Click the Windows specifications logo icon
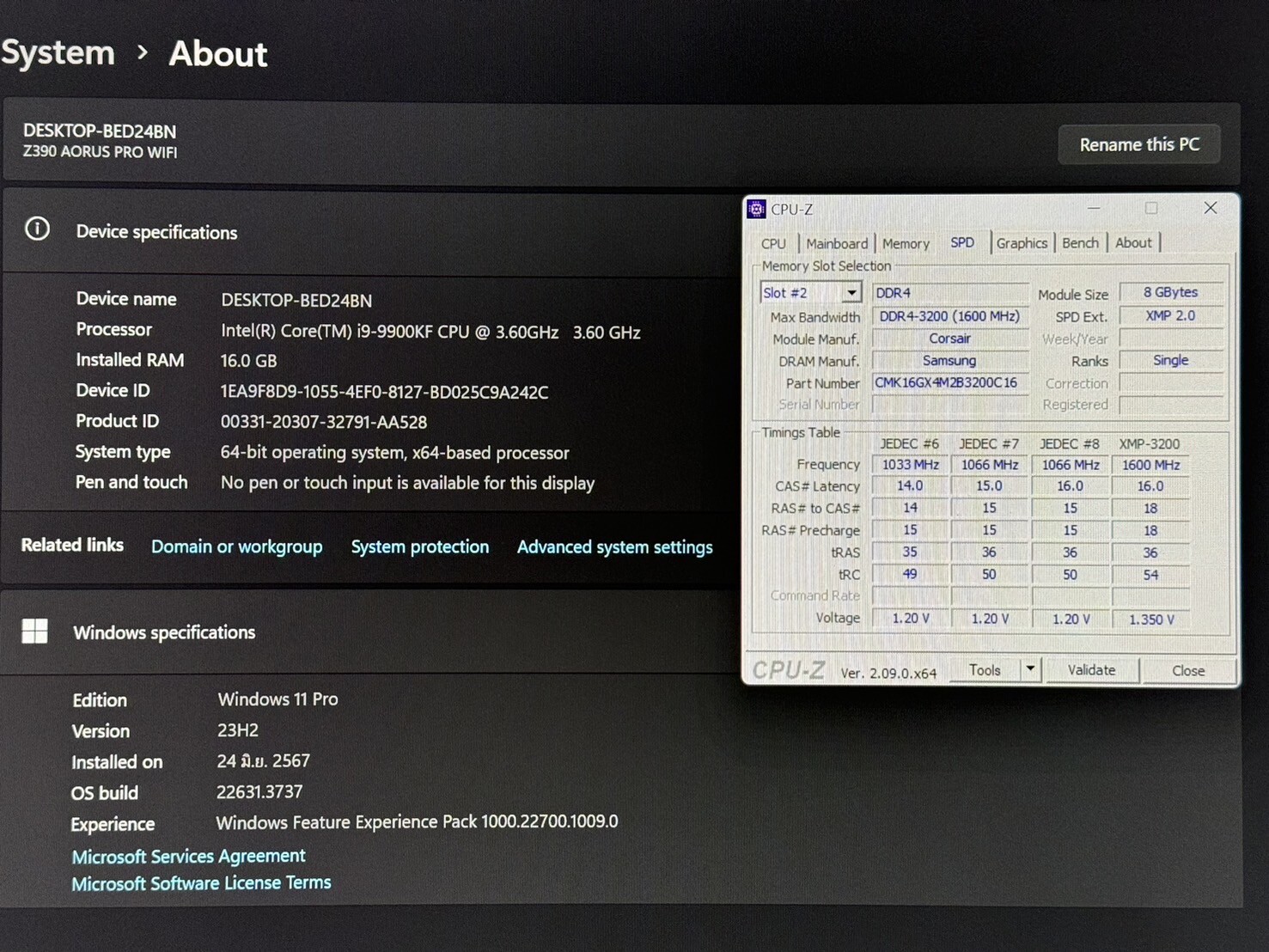The width and height of the screenshot is (1269, 952). (x=34, y=632)
